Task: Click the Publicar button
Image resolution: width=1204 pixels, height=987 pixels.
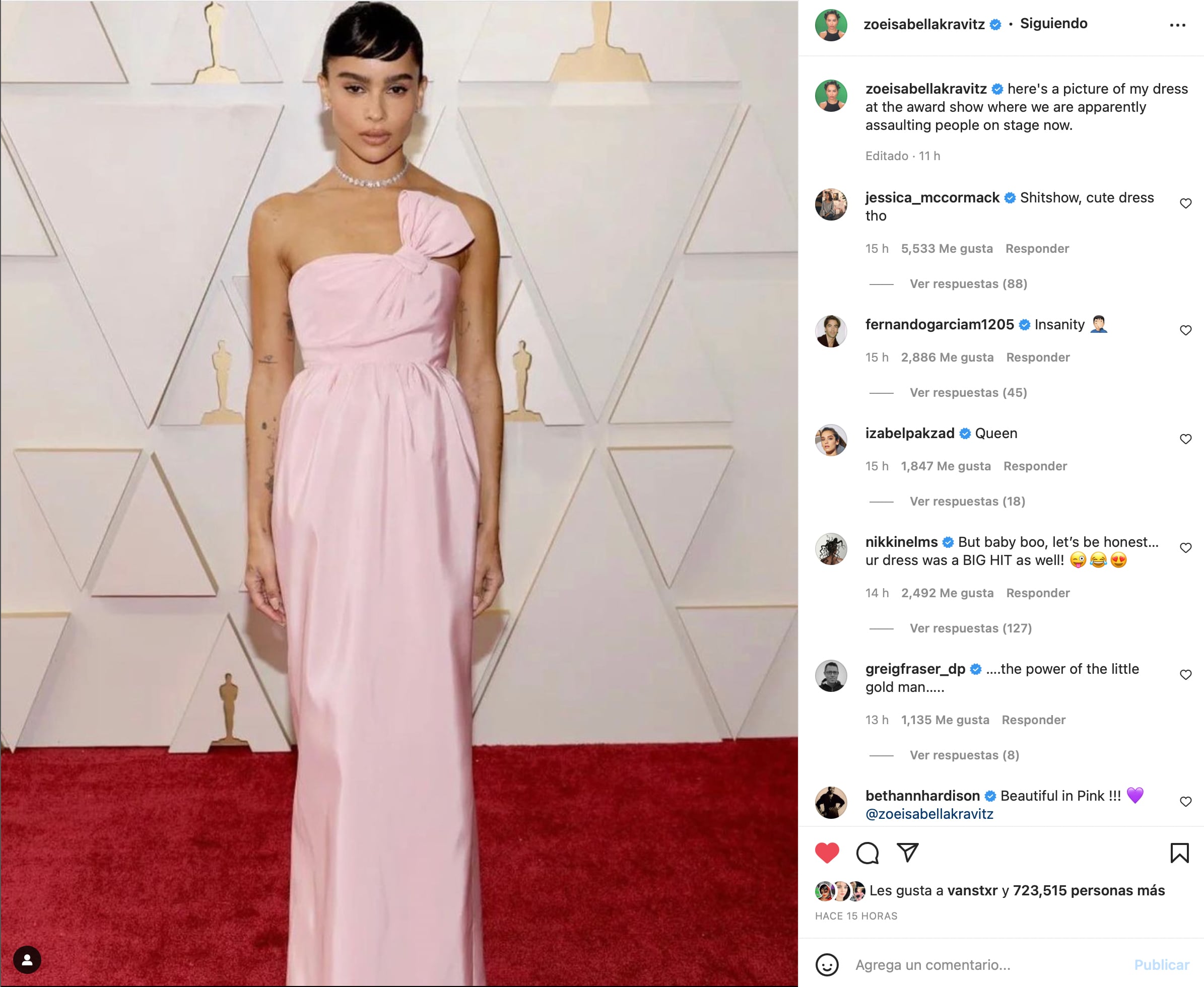Action: (1161, 965)
